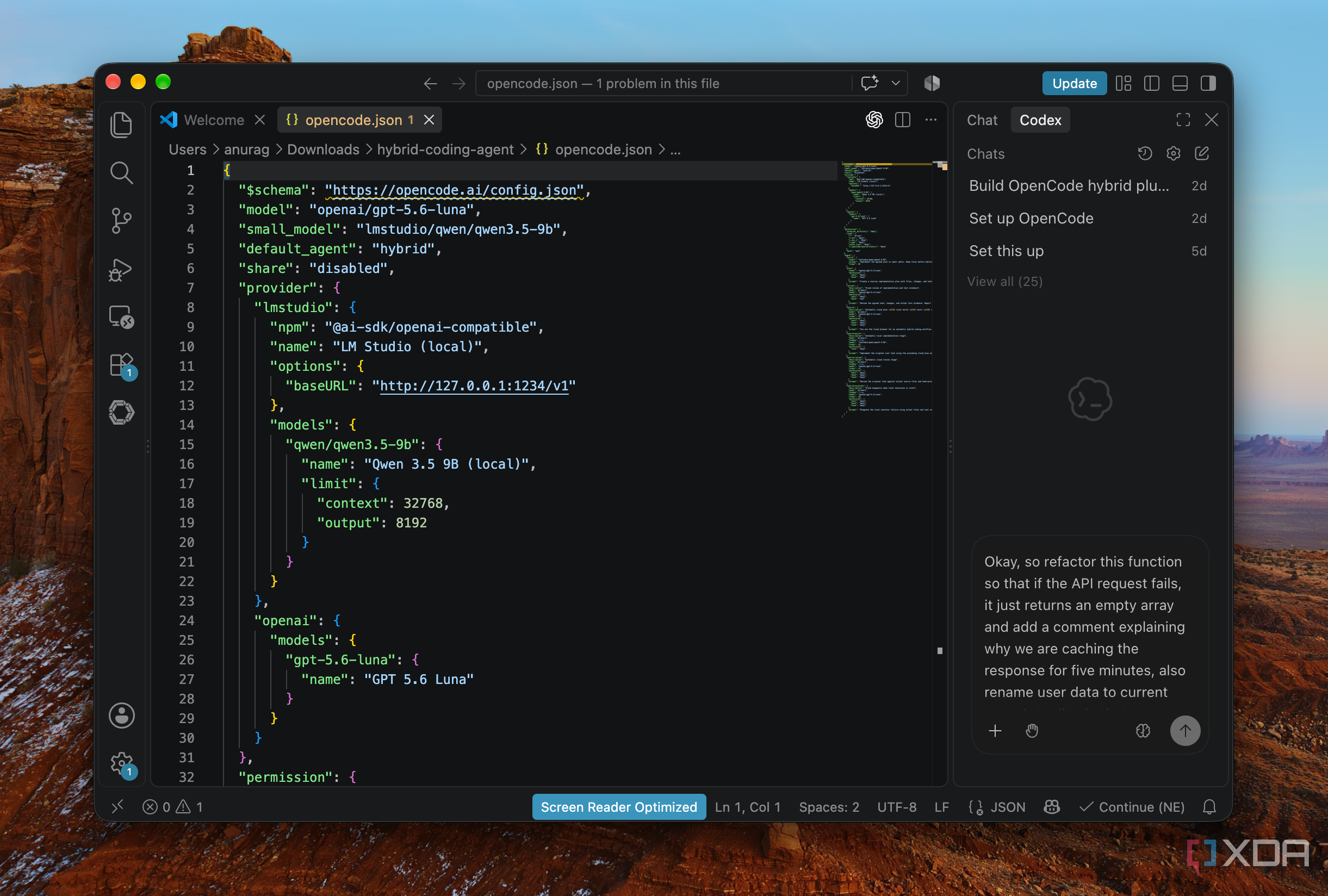Open the 'Set up OpenCode' chat
1328x896 pixels.
[x=1088, y=218]
